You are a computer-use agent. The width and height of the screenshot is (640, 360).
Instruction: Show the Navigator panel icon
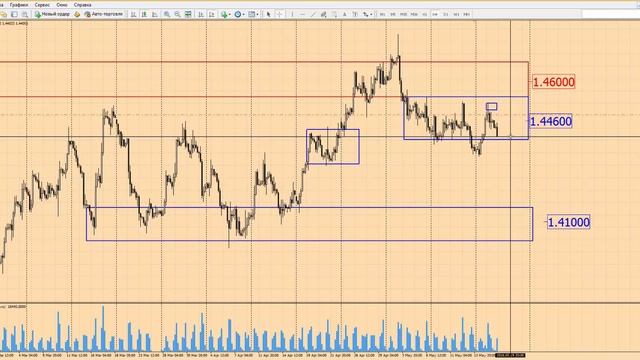click(x=4, y=14)
